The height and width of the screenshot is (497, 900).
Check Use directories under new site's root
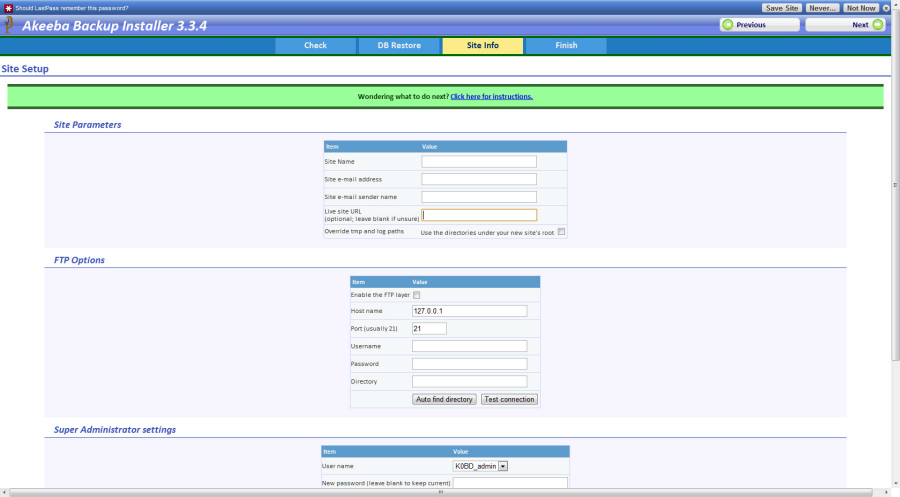pos(561,232)
